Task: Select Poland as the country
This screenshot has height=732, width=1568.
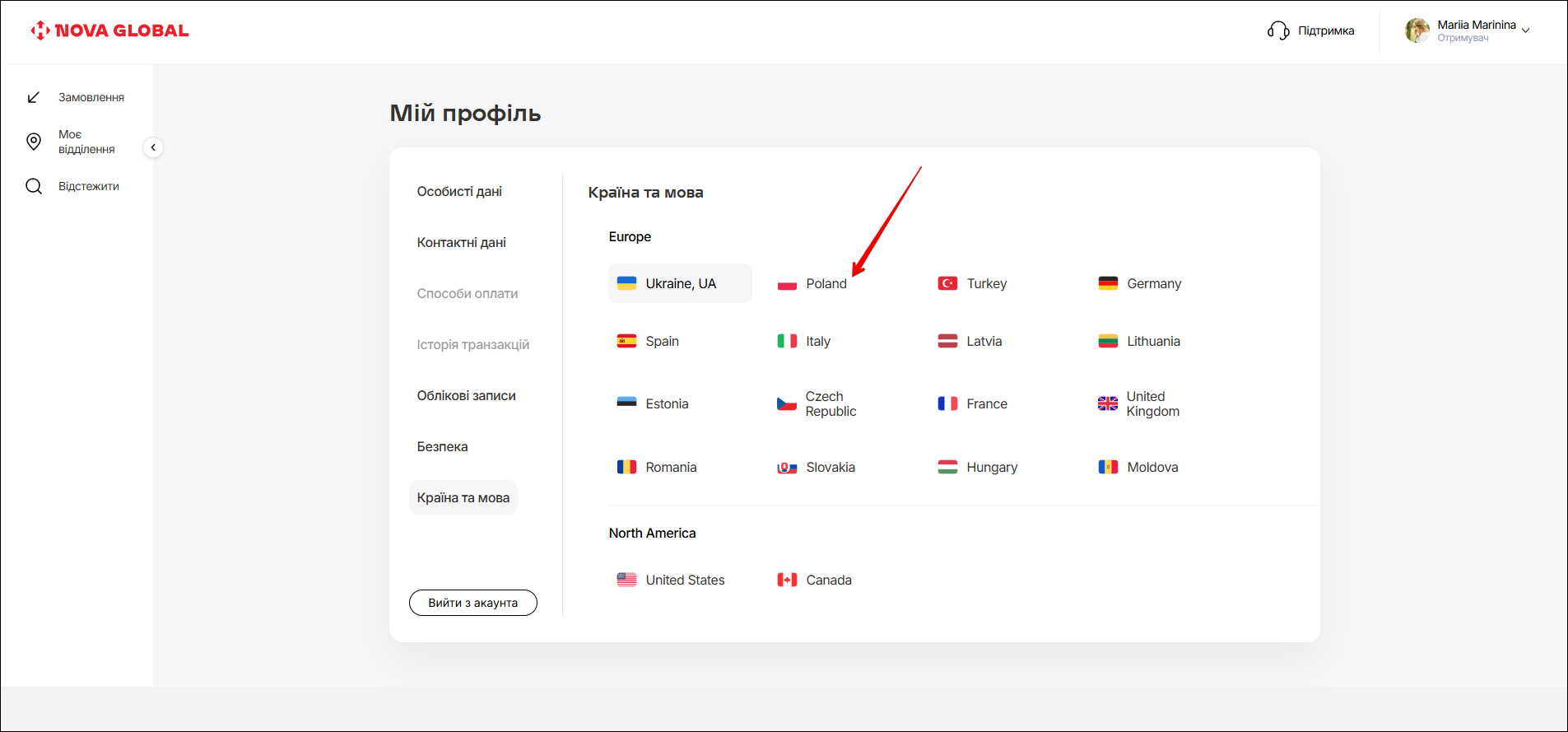Action: click(x=826, y=284)
